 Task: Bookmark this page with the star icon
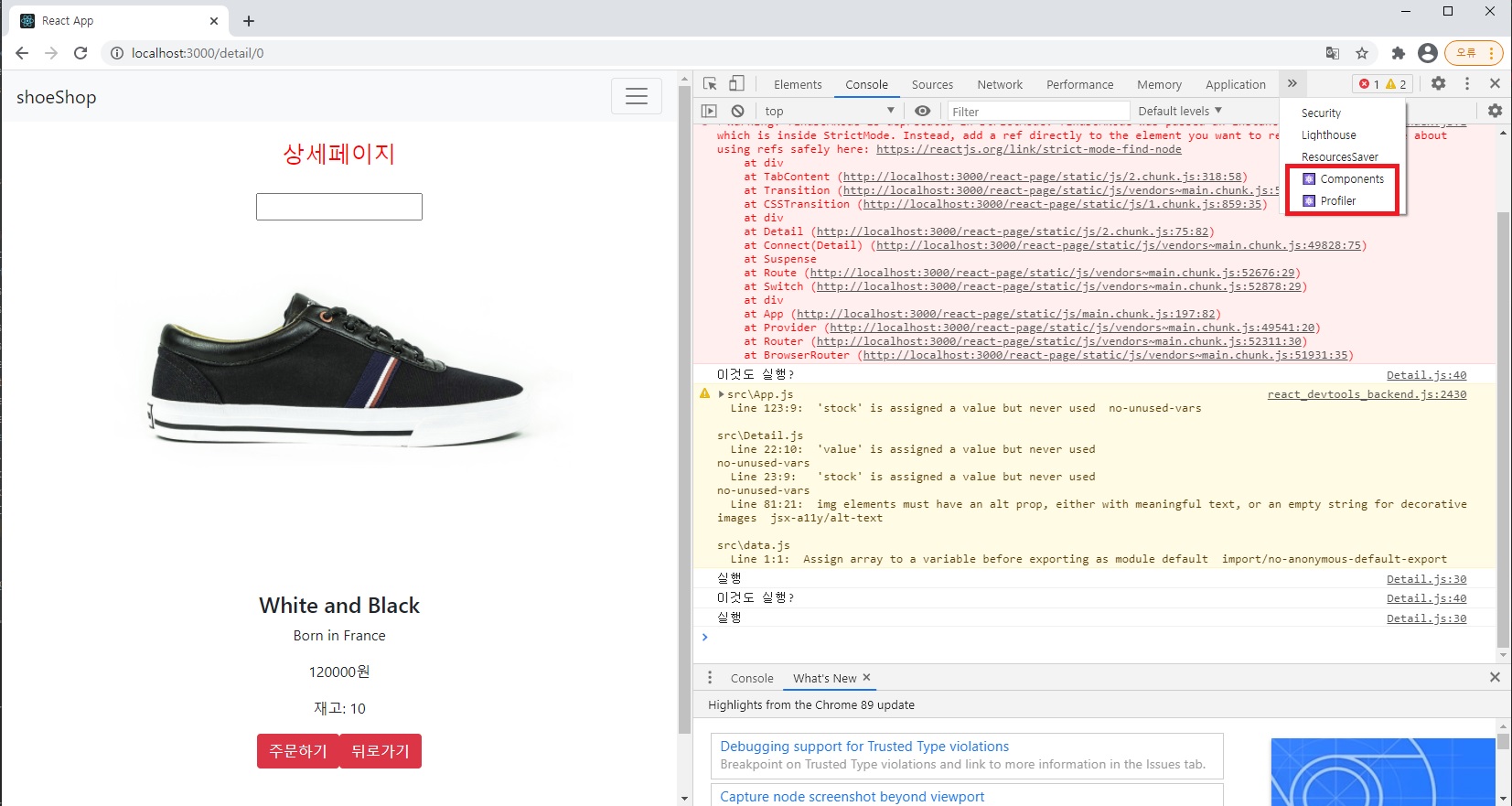coord(1362,53)
